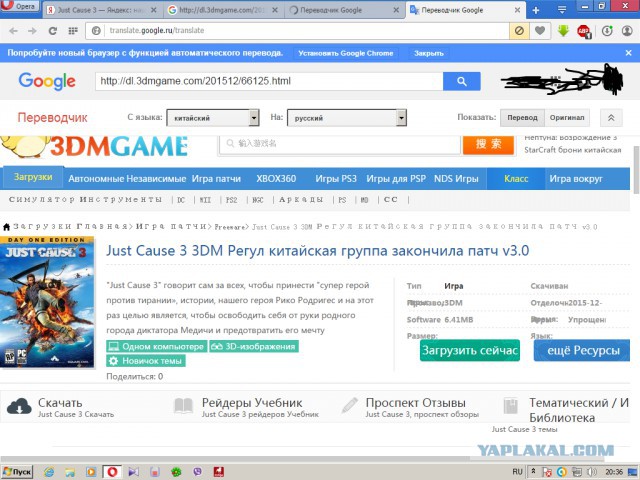Open the Автономные Независимые nav item

(127, 179)
